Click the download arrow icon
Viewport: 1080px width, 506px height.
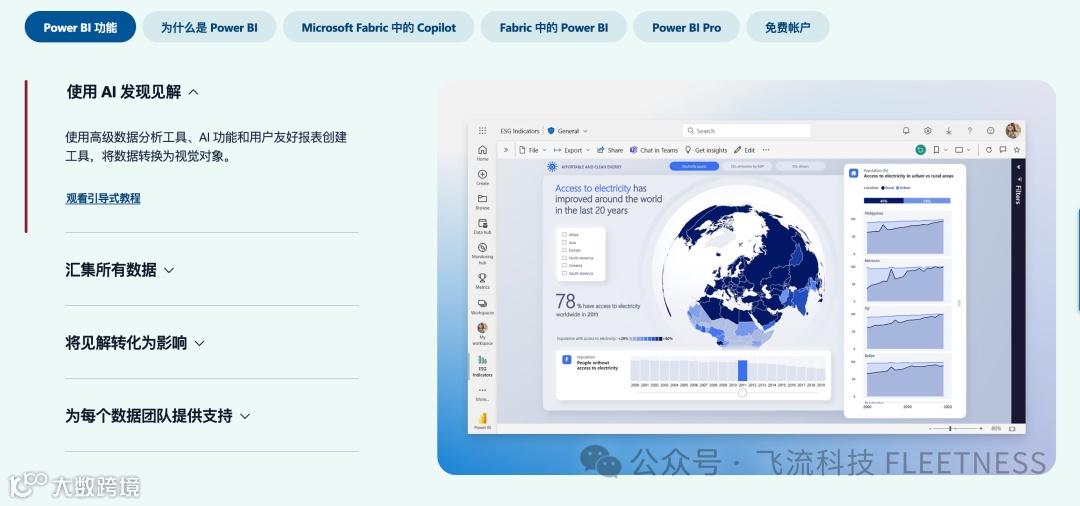click(948, 130)
